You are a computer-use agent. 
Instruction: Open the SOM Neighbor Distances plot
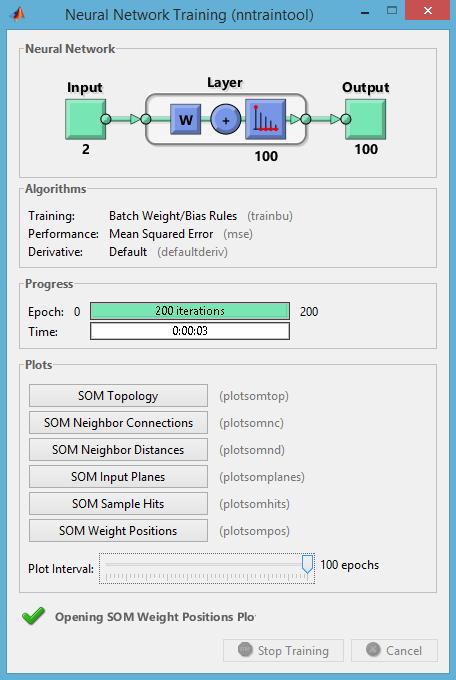click(x=118, y=449)
